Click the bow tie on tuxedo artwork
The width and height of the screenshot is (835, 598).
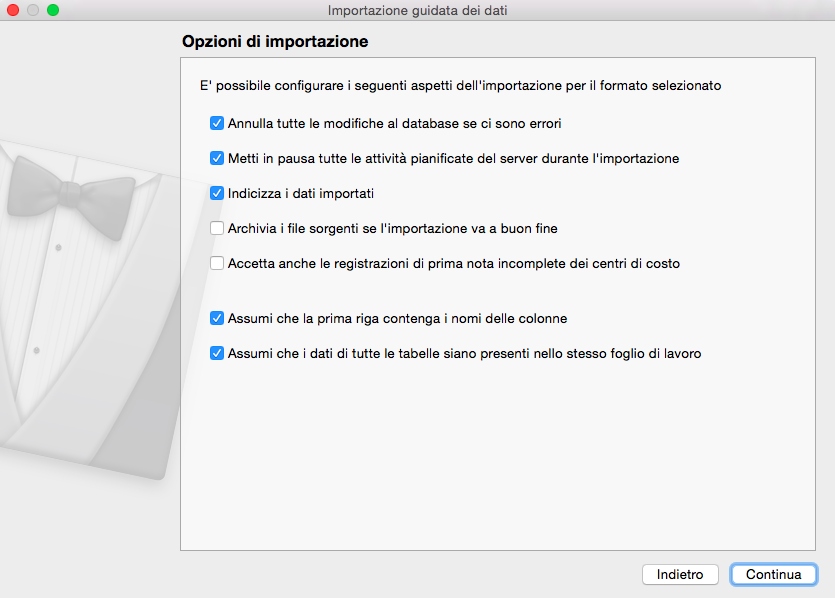click(70, 189)
